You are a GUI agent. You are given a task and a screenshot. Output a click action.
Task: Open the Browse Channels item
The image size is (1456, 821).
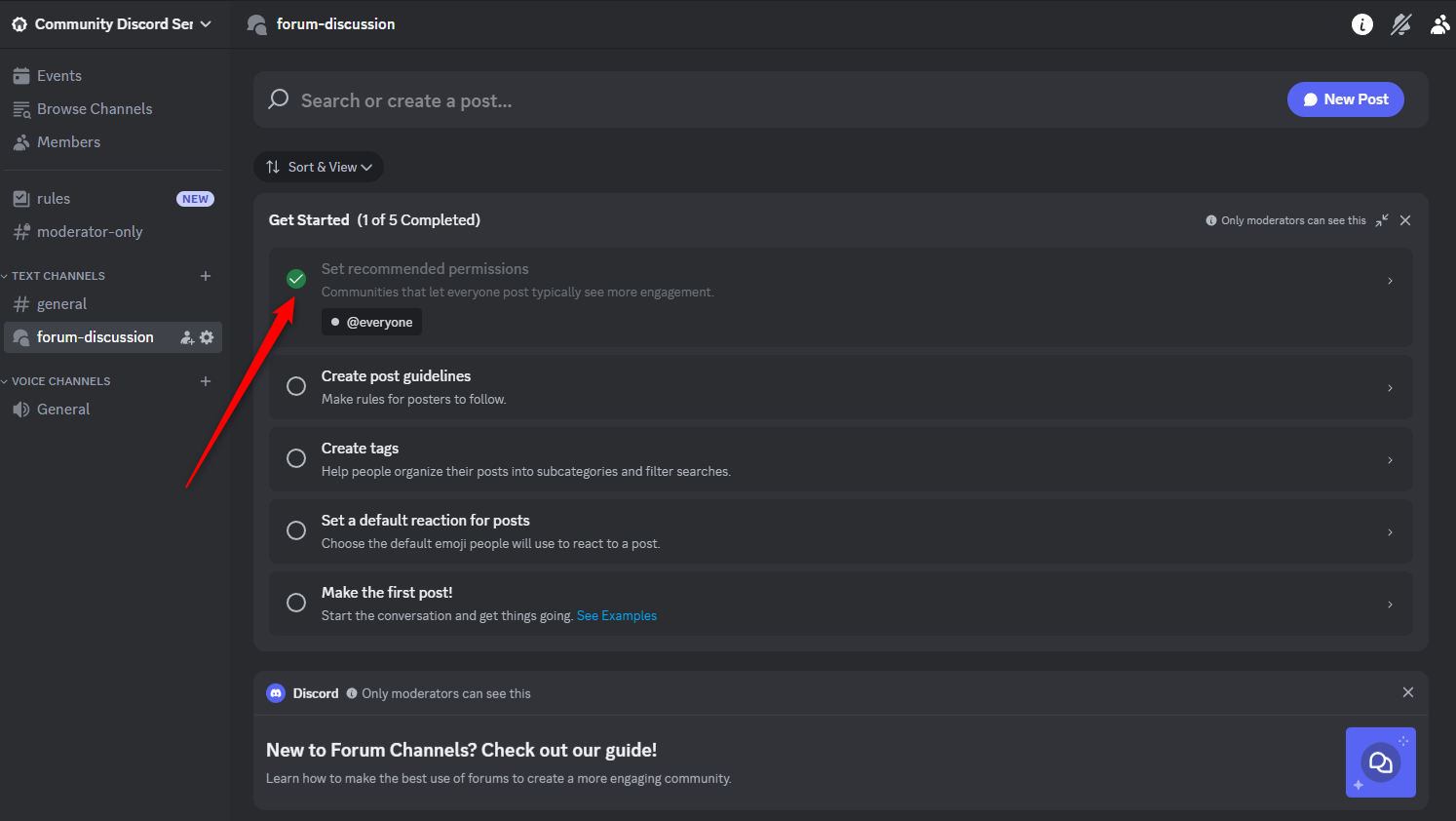point(94,109)
